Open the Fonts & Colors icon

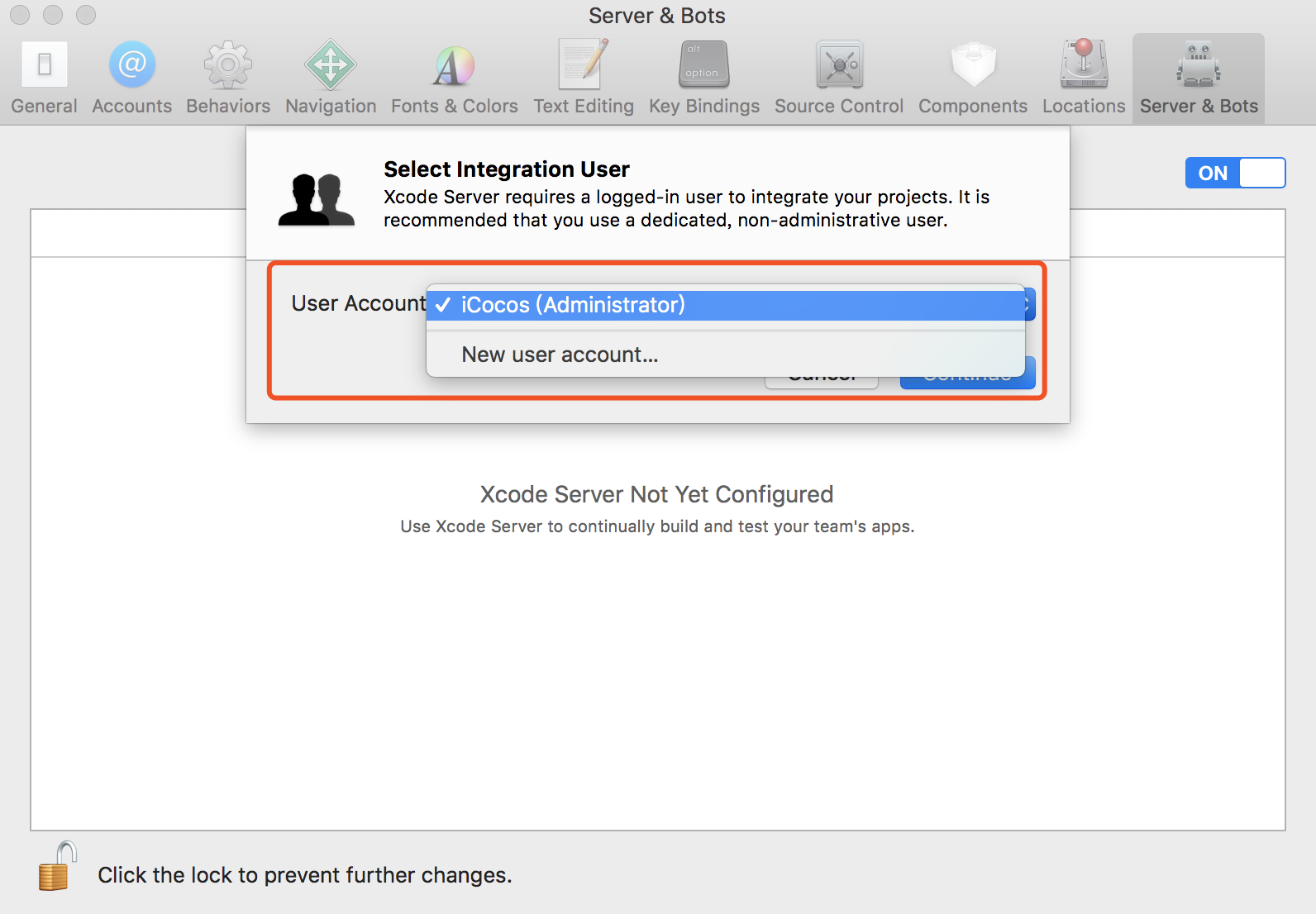454,66
